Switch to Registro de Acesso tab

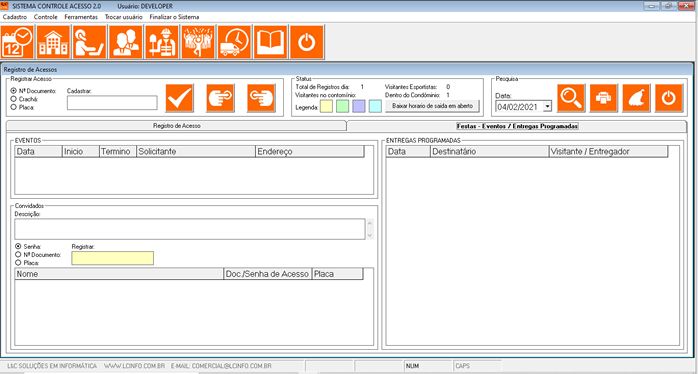pos(177,126)
